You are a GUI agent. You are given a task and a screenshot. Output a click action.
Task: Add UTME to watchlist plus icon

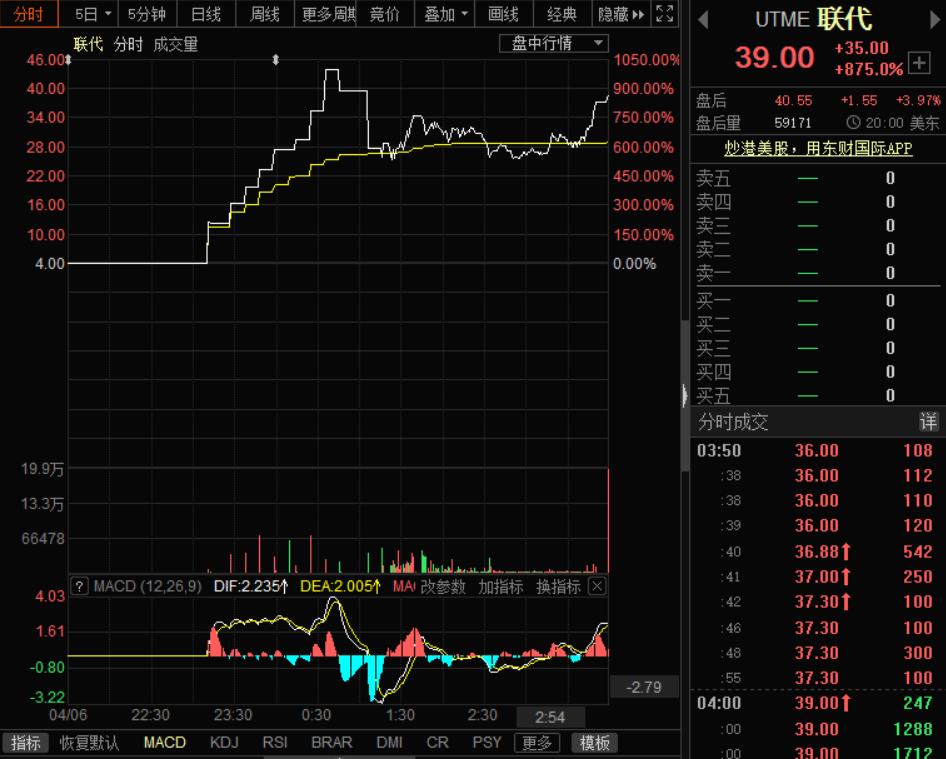(x=919, y=63)
